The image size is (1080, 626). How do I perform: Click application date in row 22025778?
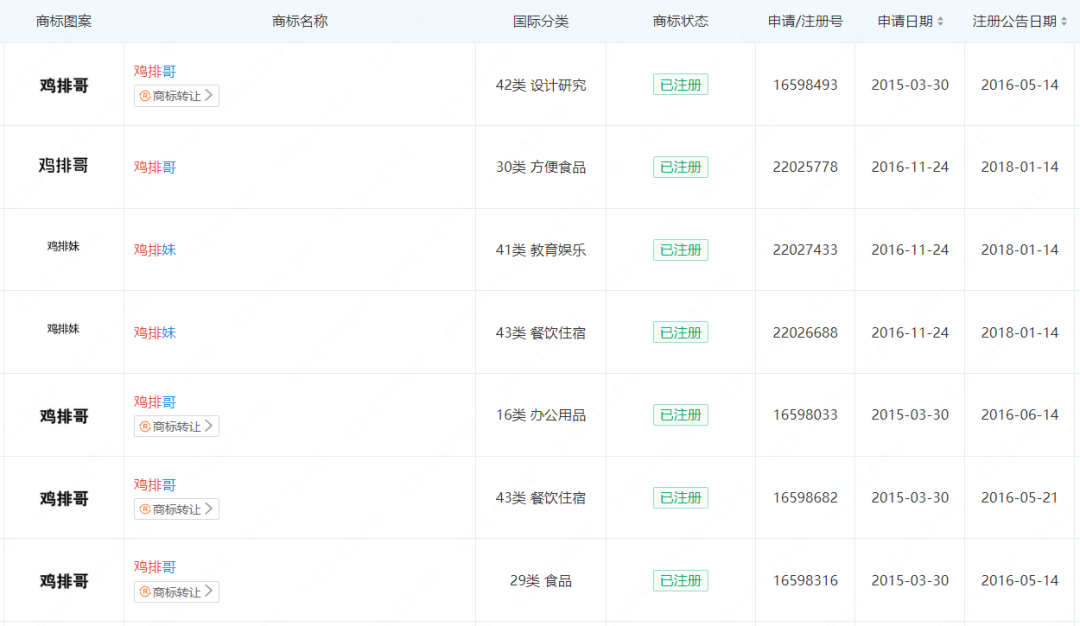[910, 167]
